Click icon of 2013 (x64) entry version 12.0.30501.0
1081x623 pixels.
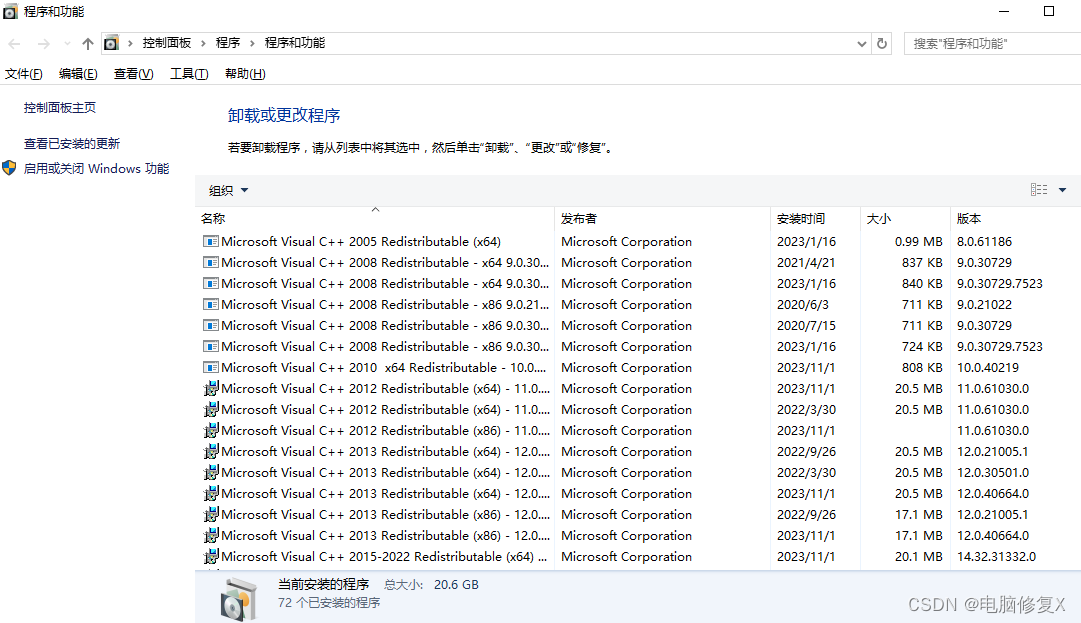(211, 473)
